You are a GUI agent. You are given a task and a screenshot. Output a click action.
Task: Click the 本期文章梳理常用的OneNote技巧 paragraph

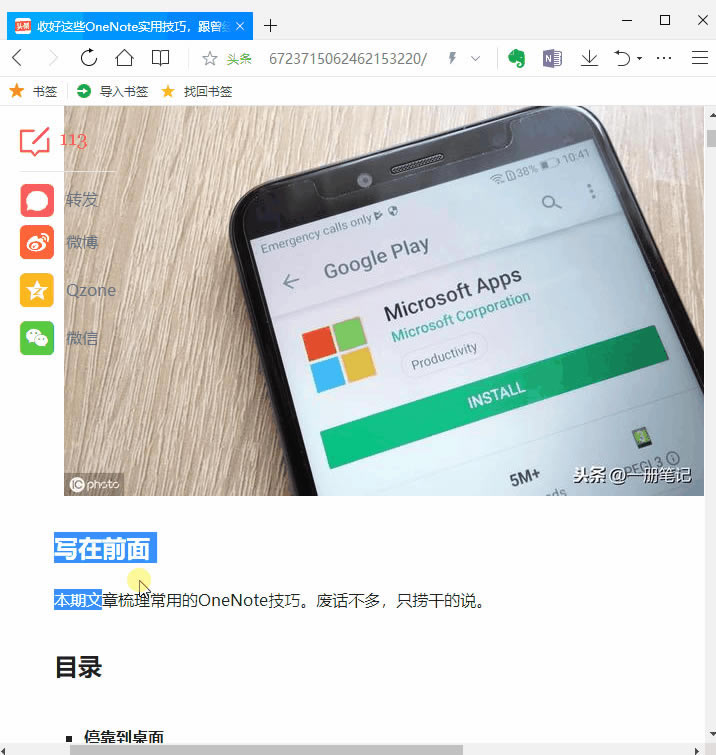click(x=270, y=601)
